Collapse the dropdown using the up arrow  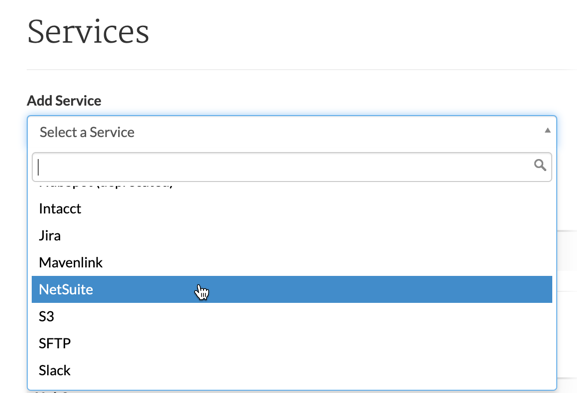[x=548, y=130]
